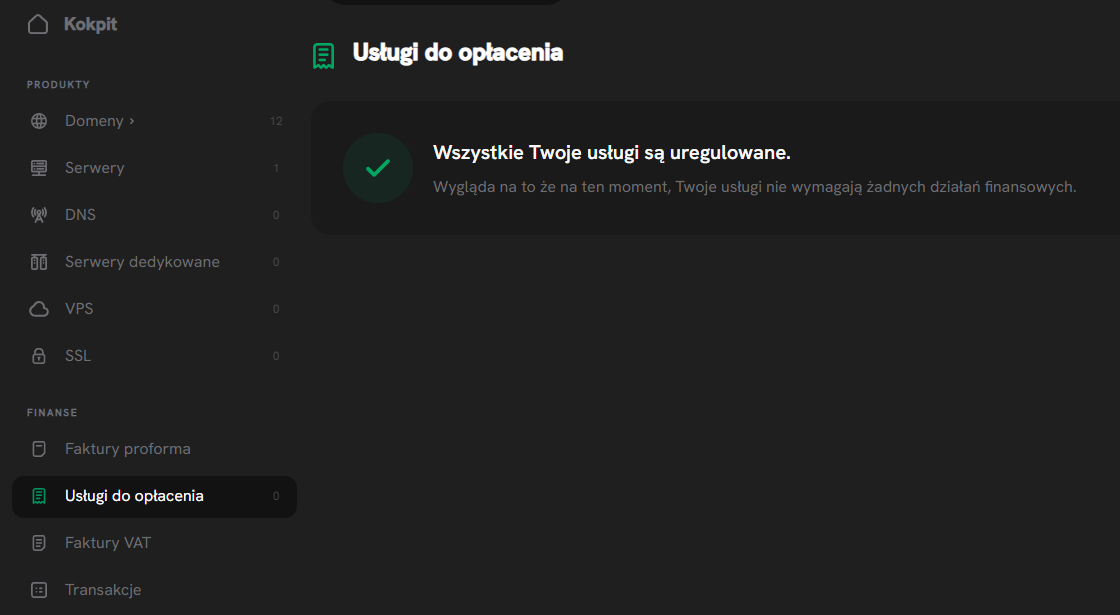Select the Serwery dedykowane rack icon
The image size is (1120, 615).
coord(38,261)
